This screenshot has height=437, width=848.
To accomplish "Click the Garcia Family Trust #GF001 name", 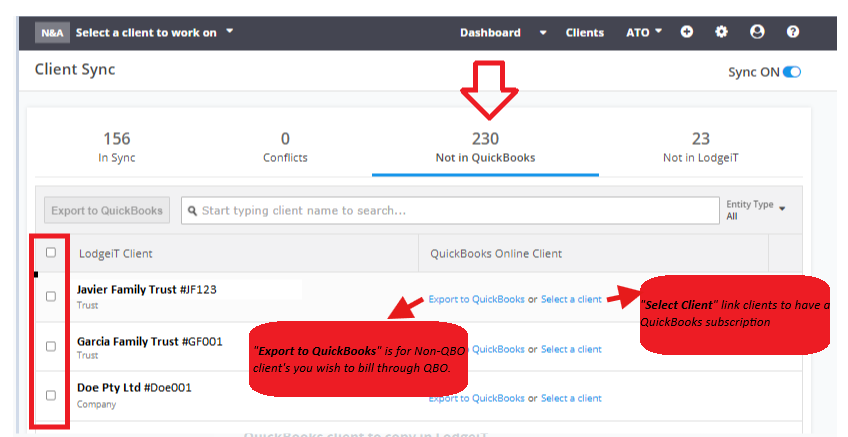I will click(149, 341).
